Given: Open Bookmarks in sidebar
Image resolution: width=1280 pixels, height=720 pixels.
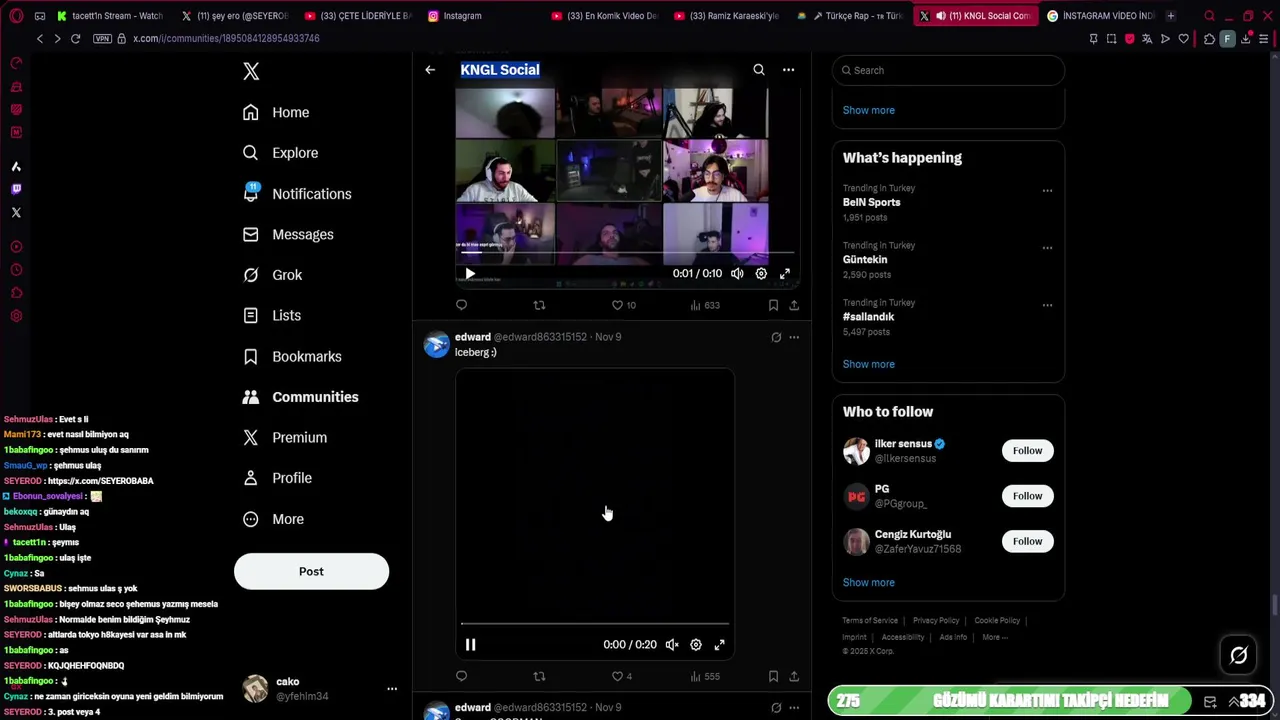Looking at the screenshot, I should tap(292, 356).
